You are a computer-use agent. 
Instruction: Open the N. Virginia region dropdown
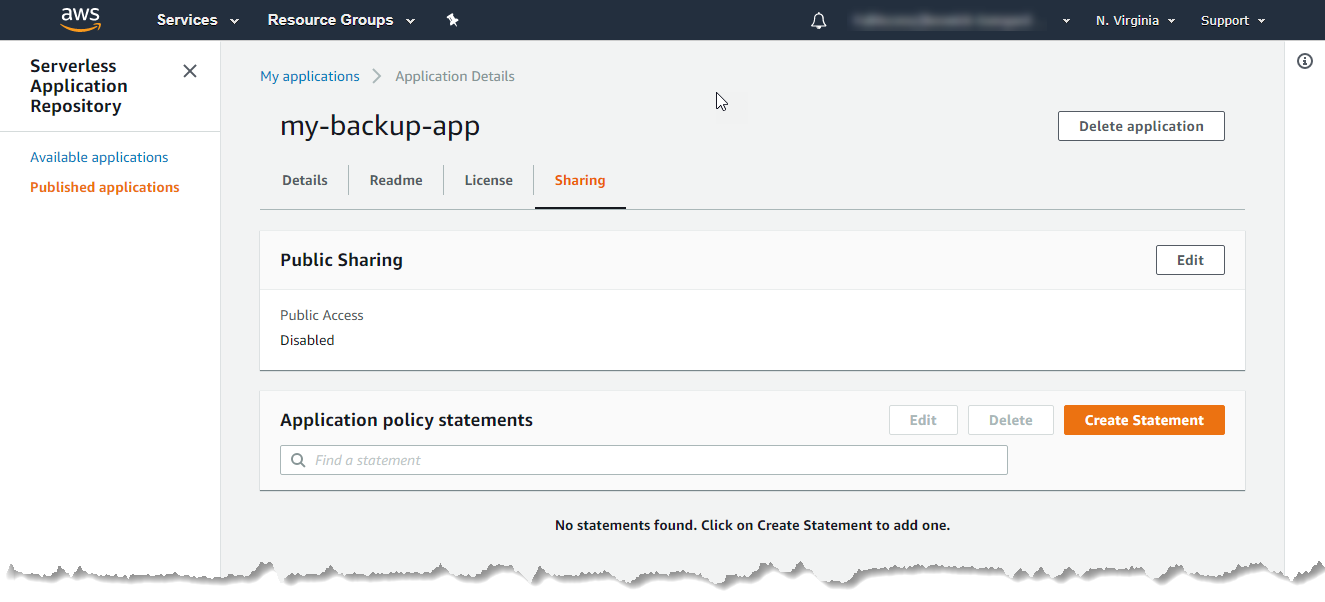[1135, 20]
